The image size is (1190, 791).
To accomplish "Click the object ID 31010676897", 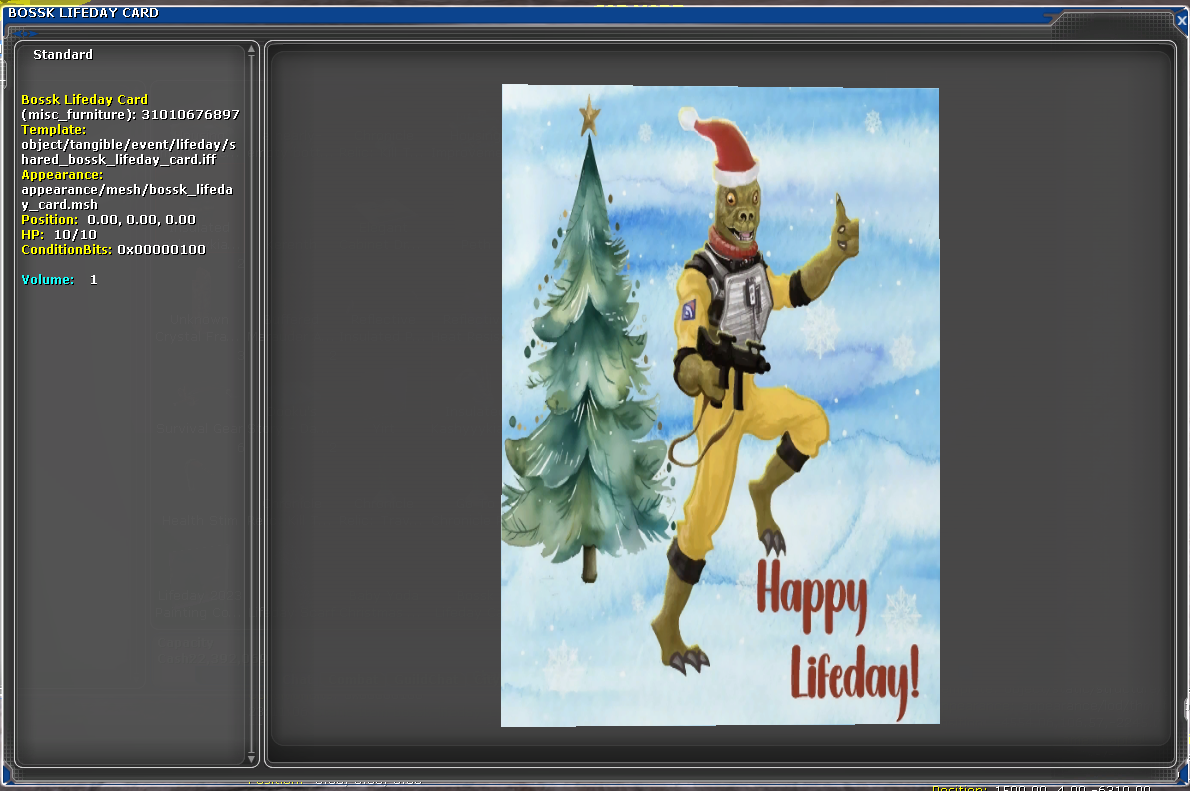I will [190, 115].
